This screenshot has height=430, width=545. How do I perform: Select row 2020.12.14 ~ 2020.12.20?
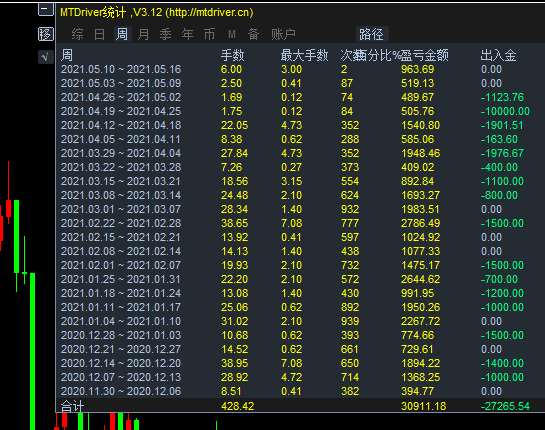pos(300,363)
